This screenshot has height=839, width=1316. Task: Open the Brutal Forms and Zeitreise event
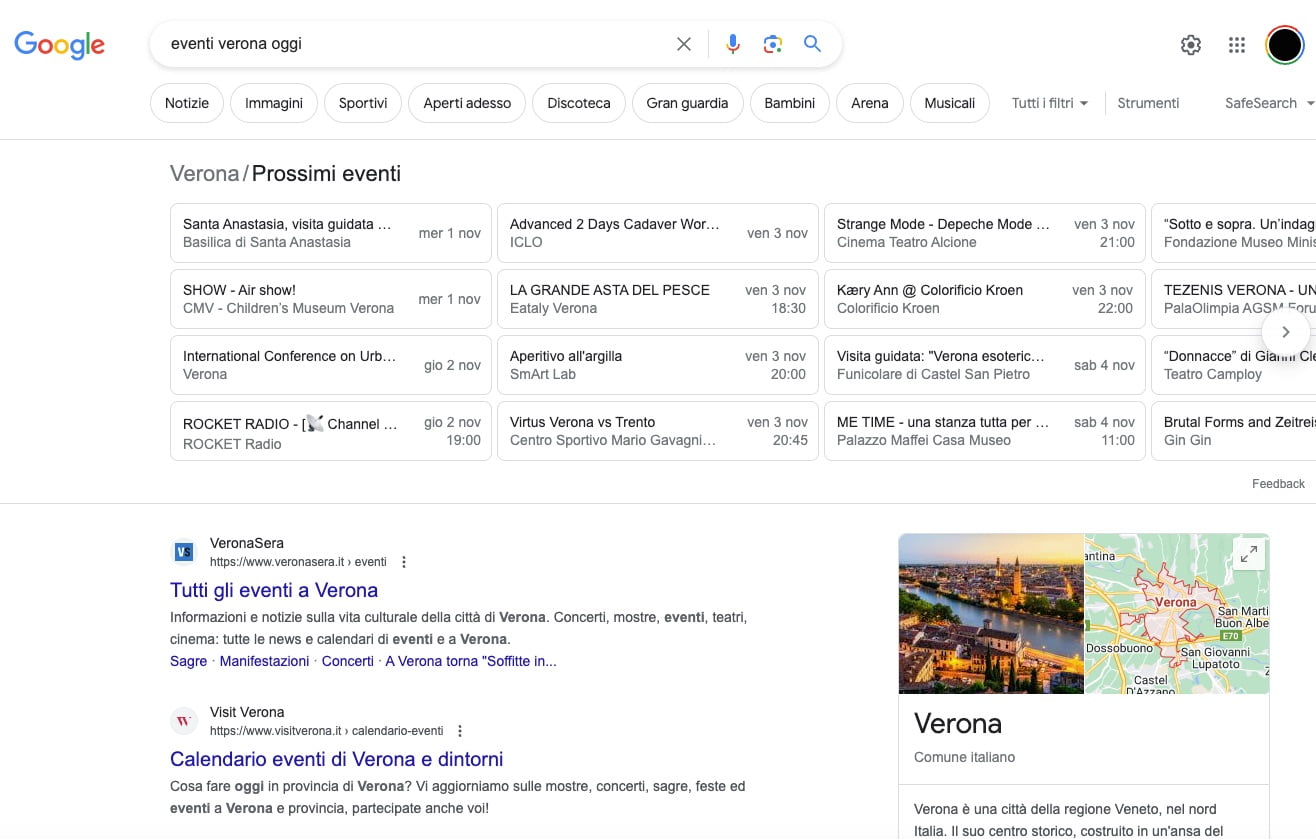click(1234, 431)
